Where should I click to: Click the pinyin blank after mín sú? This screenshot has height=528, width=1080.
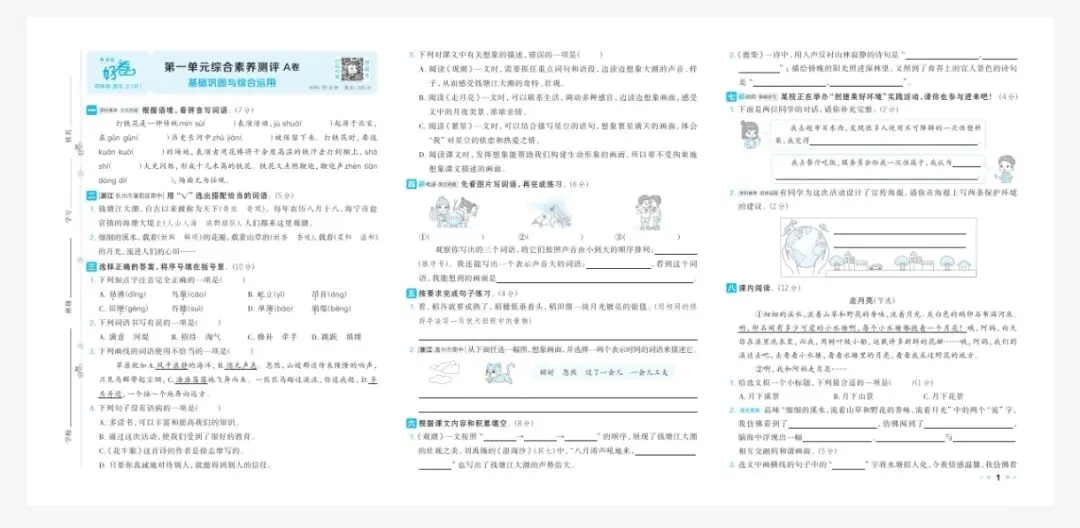point(220,124)
